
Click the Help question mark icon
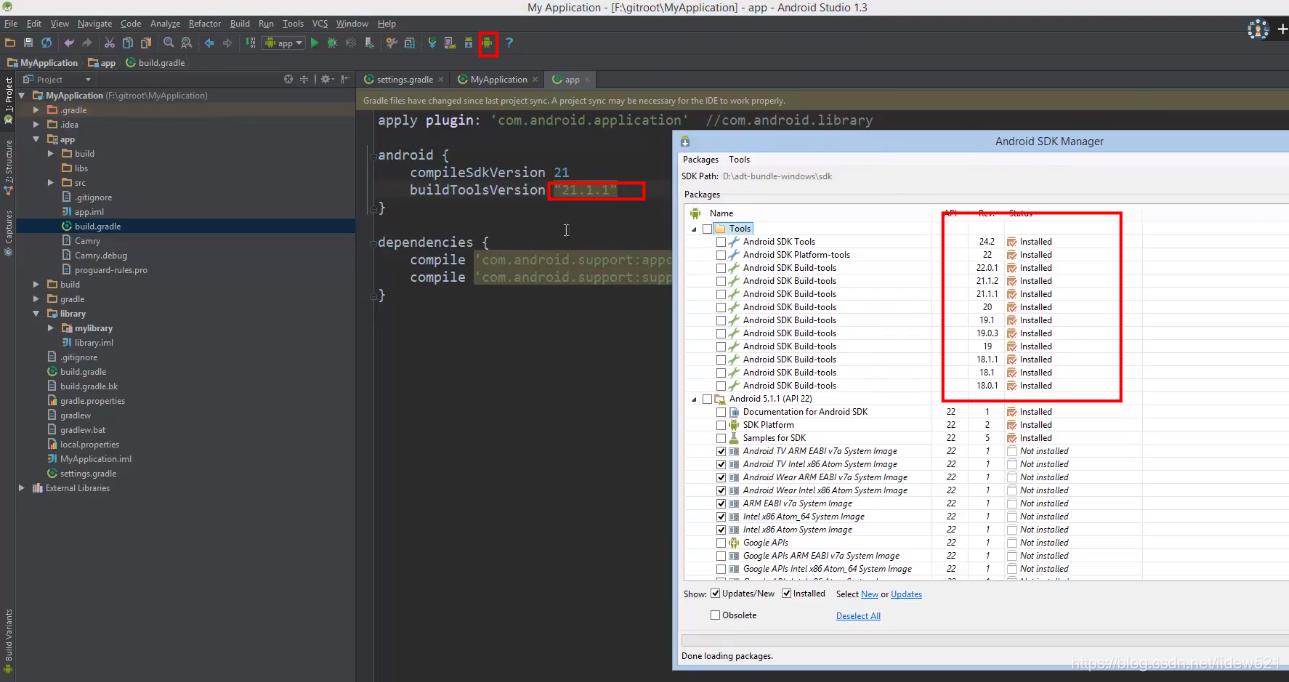[x=508, y=43]
